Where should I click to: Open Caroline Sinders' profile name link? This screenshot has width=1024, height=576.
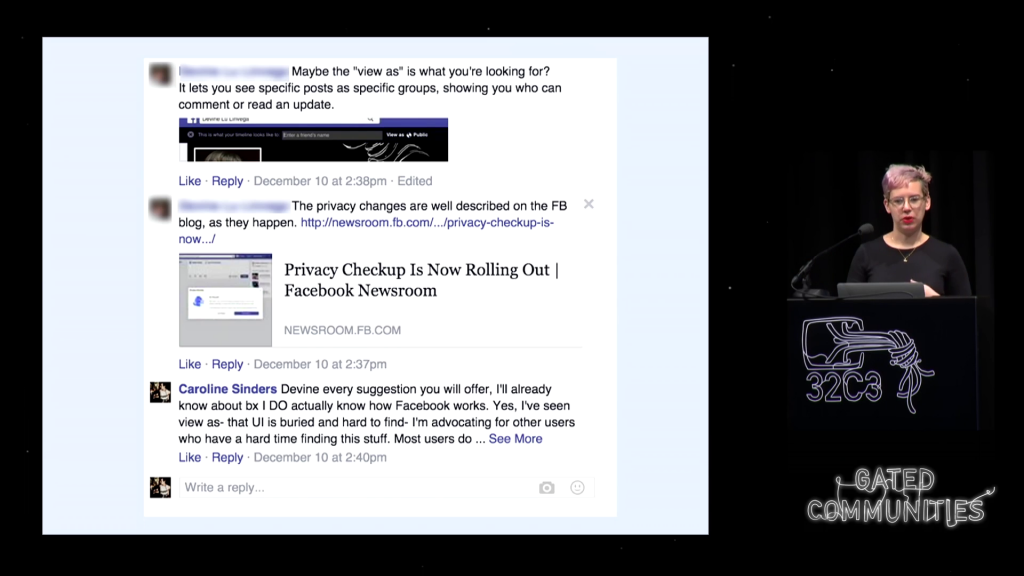coord(227,389)
